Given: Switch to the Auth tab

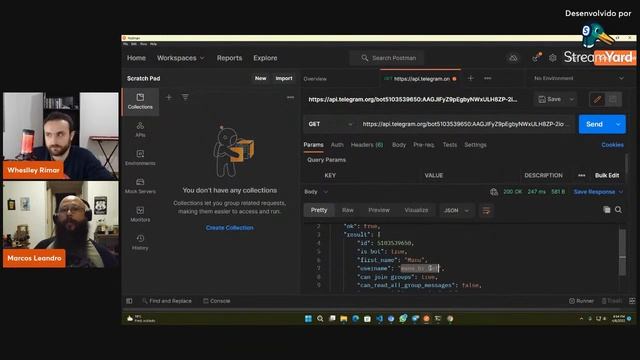Looking at the screenshot, I should [337, 144].
